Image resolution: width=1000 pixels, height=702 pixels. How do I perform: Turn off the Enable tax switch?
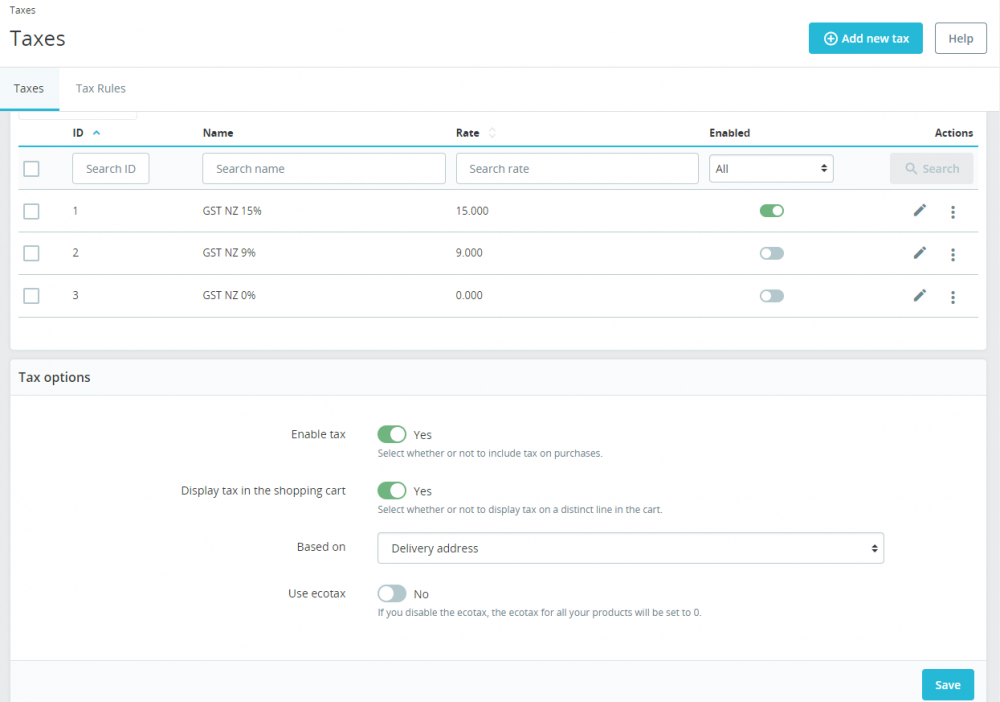(x=392, y=434)
